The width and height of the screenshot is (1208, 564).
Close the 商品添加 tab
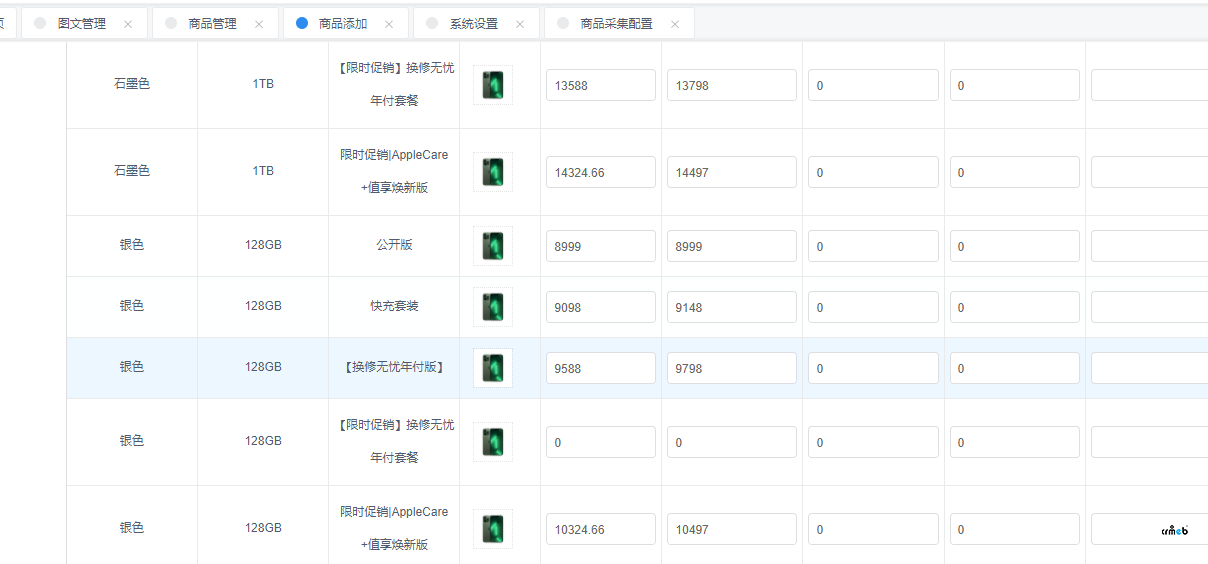coord(389,24)
